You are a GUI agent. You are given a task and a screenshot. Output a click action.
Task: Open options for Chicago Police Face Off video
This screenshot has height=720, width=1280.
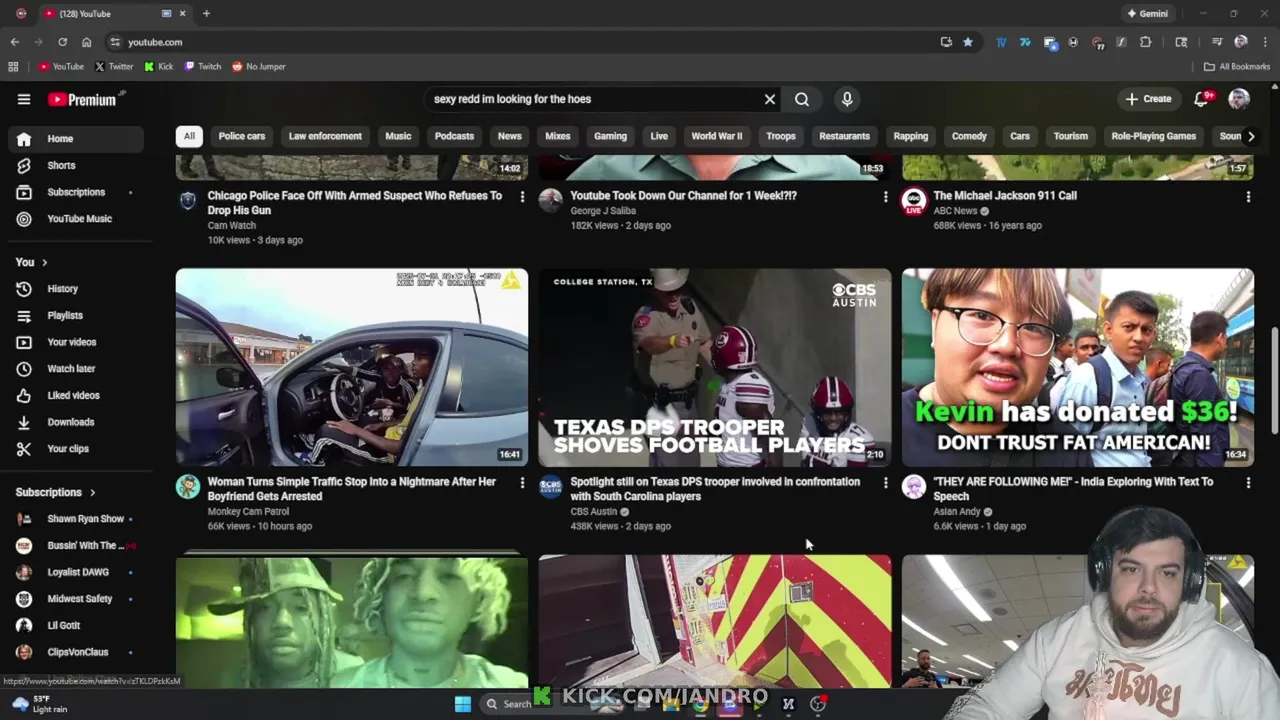522,197
